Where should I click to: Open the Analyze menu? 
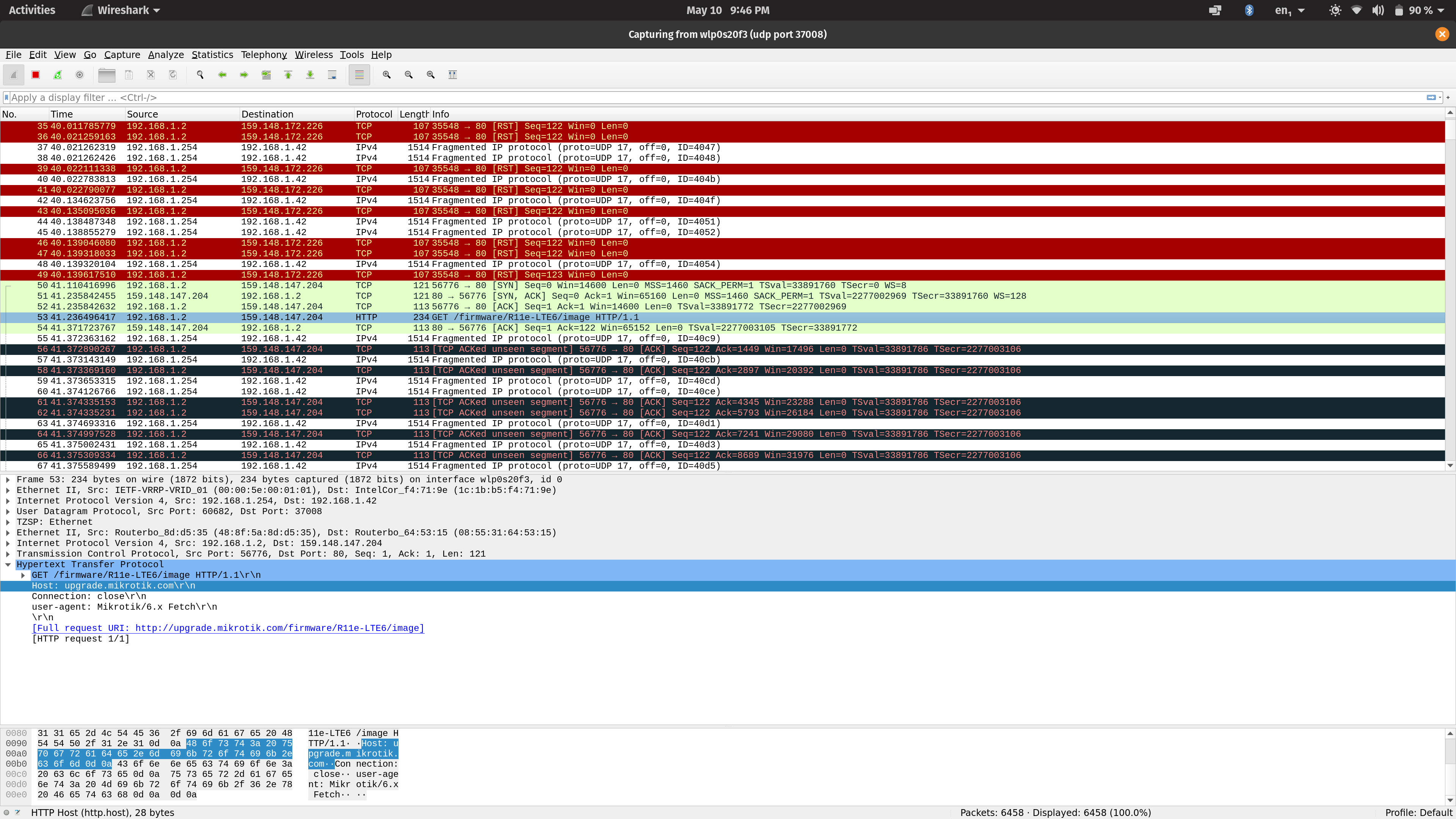point(166,55)
